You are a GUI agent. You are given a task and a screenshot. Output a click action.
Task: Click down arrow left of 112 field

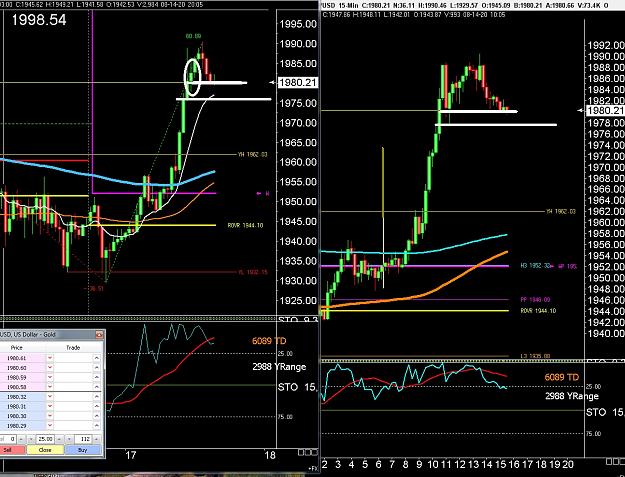click(69, 439)
